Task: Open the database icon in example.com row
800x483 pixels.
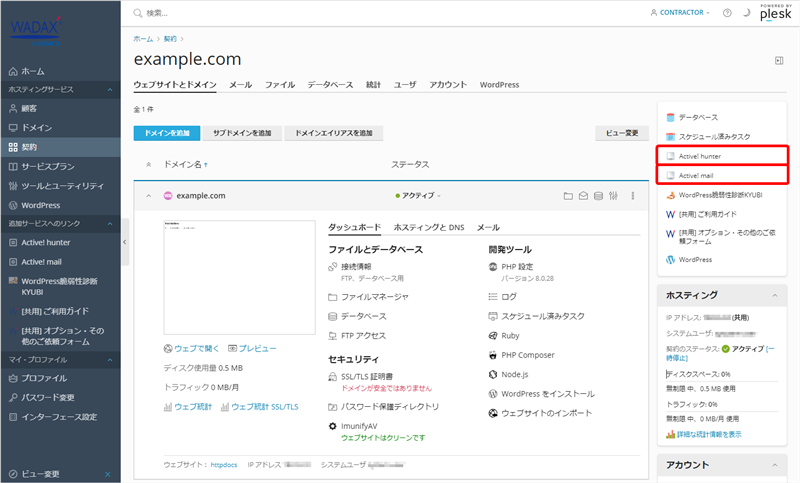Action: pyautogui.click(x=599, y=196)
